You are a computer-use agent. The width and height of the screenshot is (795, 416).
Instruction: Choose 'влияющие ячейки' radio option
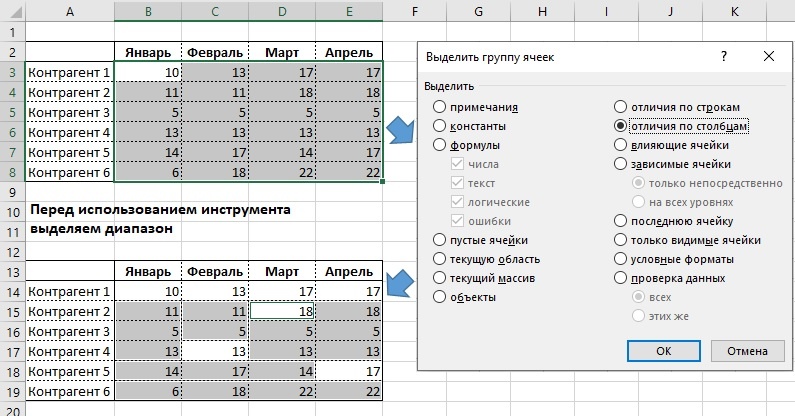[621, 145]
